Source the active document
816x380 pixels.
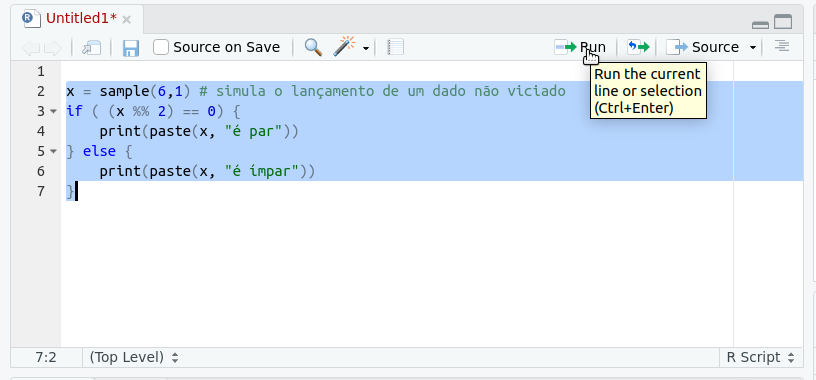(703, 47)
